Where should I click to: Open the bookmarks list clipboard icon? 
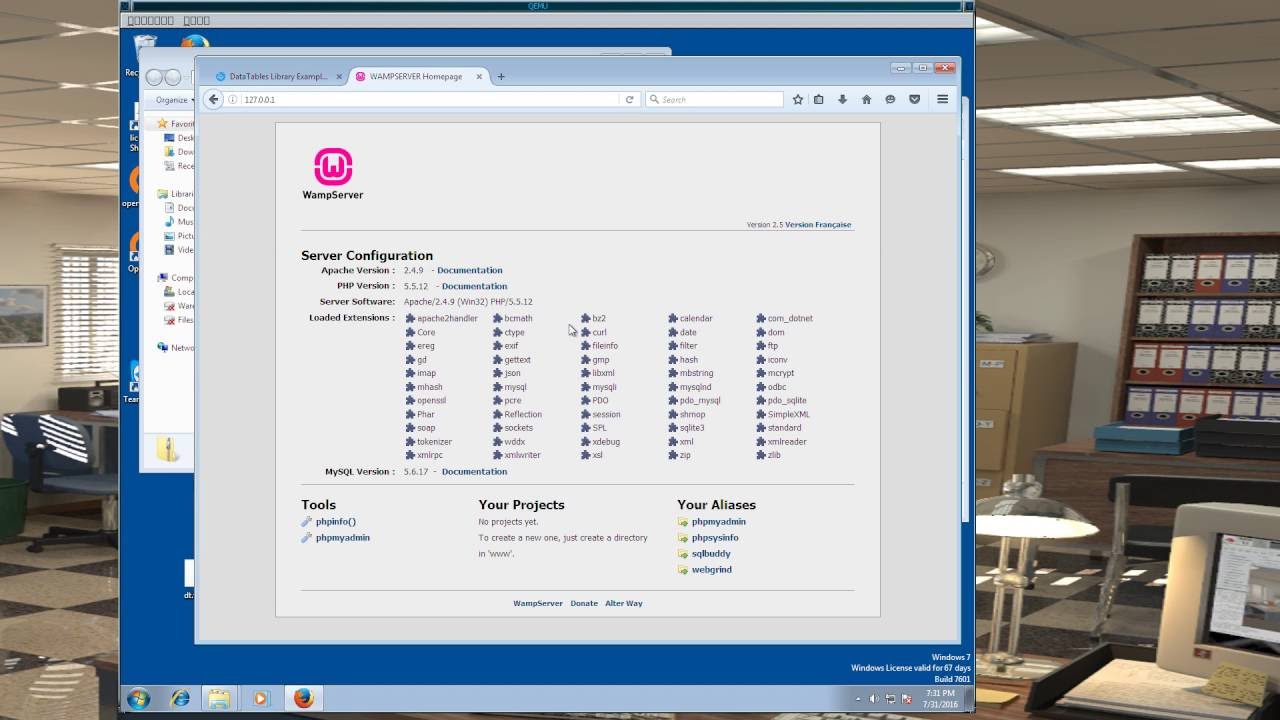819,99
